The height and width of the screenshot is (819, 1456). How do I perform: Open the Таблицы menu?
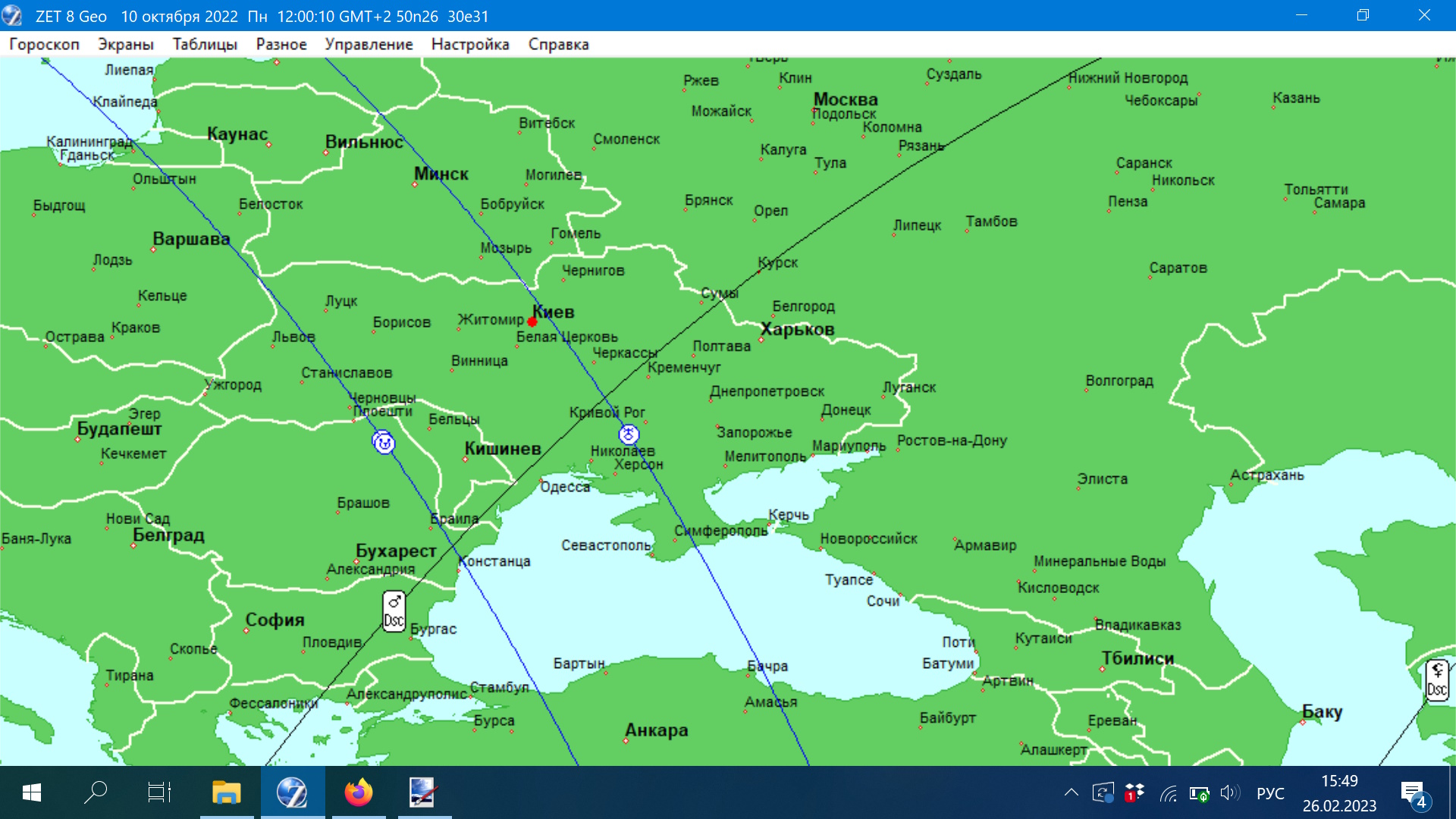[x=205, y=45]
